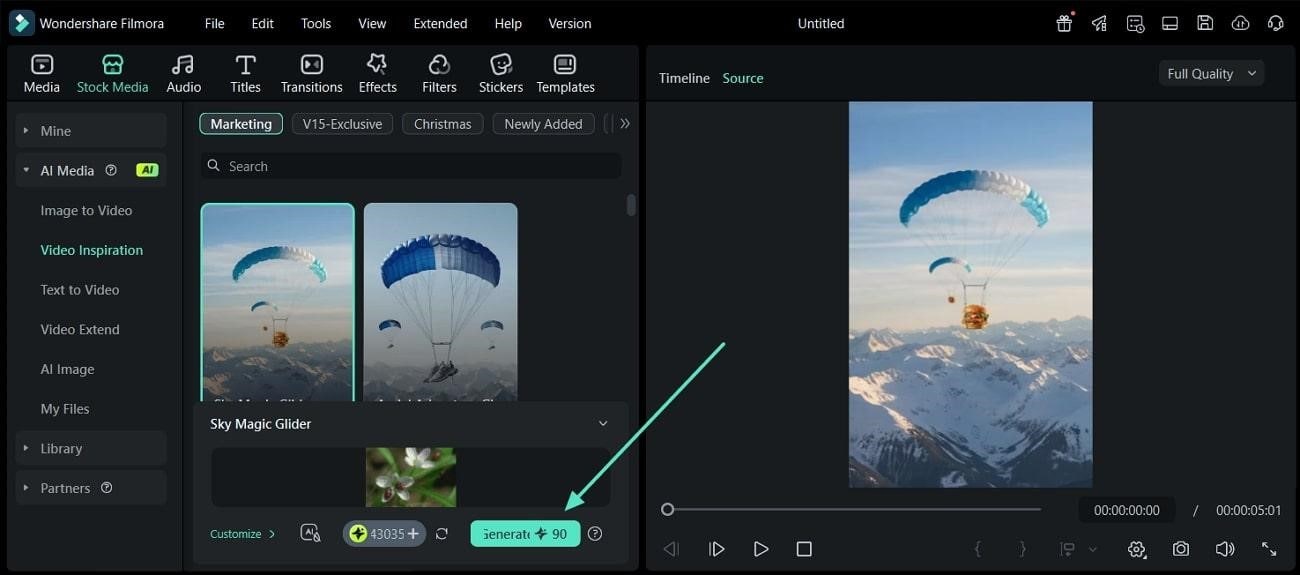1300x575 pixels.
Task: Select the Christmas category tag
Action: click(442, 124)
